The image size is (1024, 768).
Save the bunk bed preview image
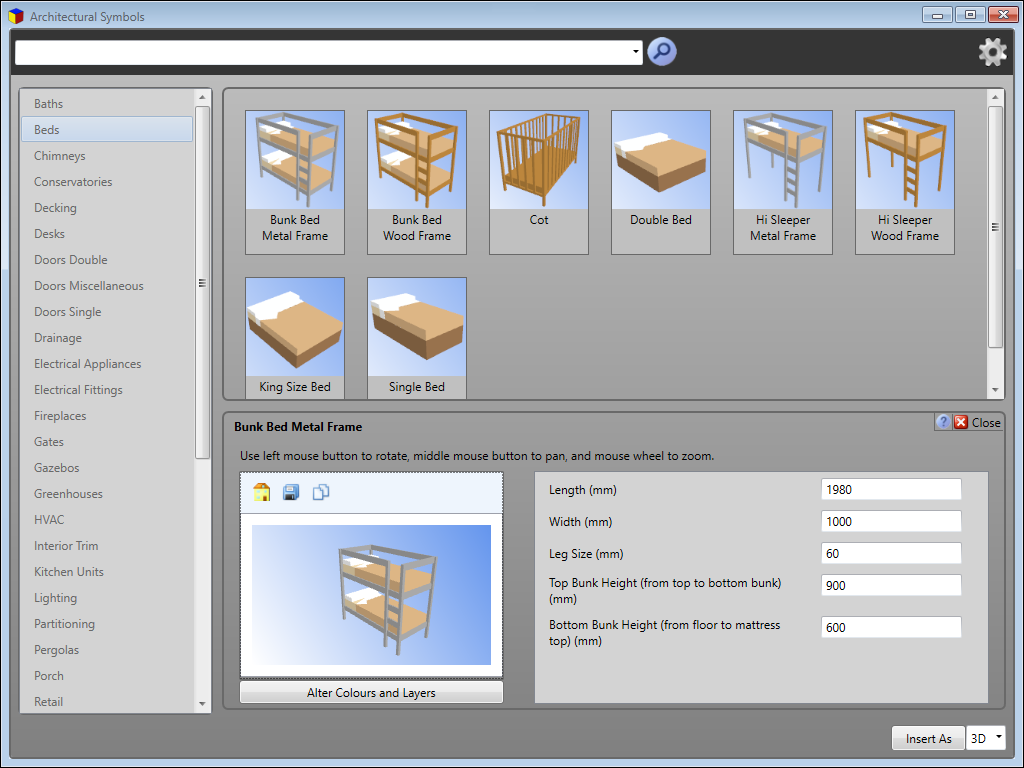pyautogui.click(x=290, y=492)
